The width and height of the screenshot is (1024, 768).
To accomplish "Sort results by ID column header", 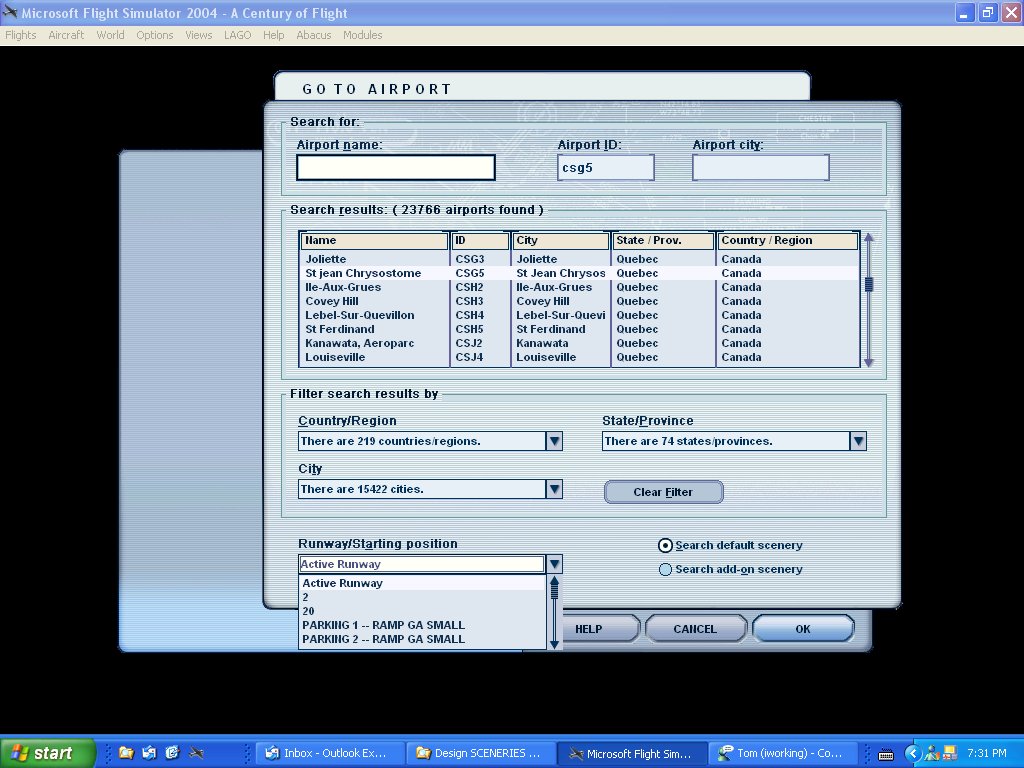I will pos(480,240).
